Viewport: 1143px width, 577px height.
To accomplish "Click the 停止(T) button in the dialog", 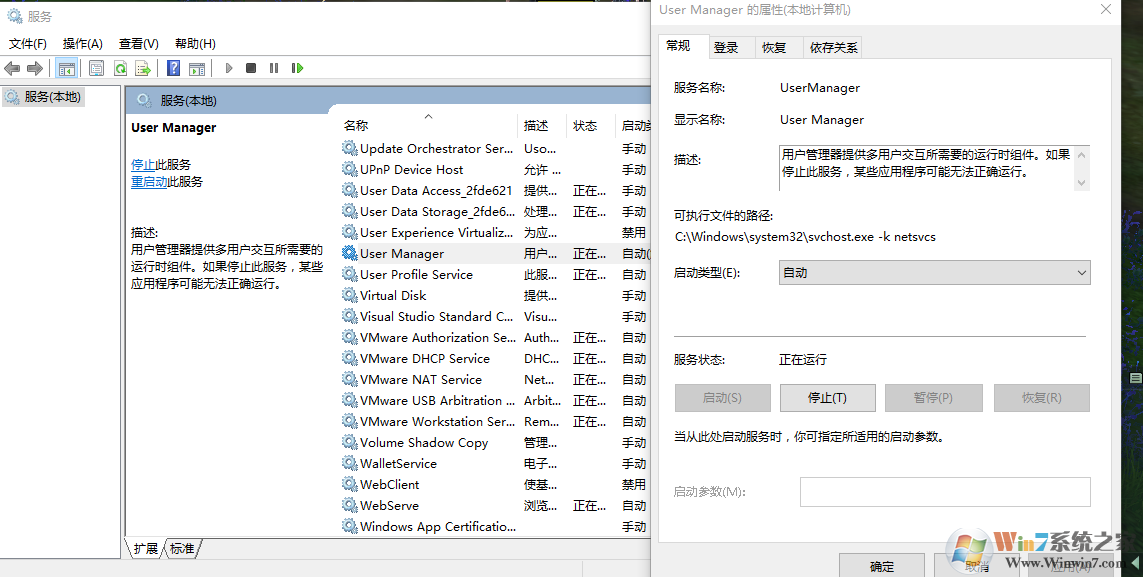I will coord(827,398).
